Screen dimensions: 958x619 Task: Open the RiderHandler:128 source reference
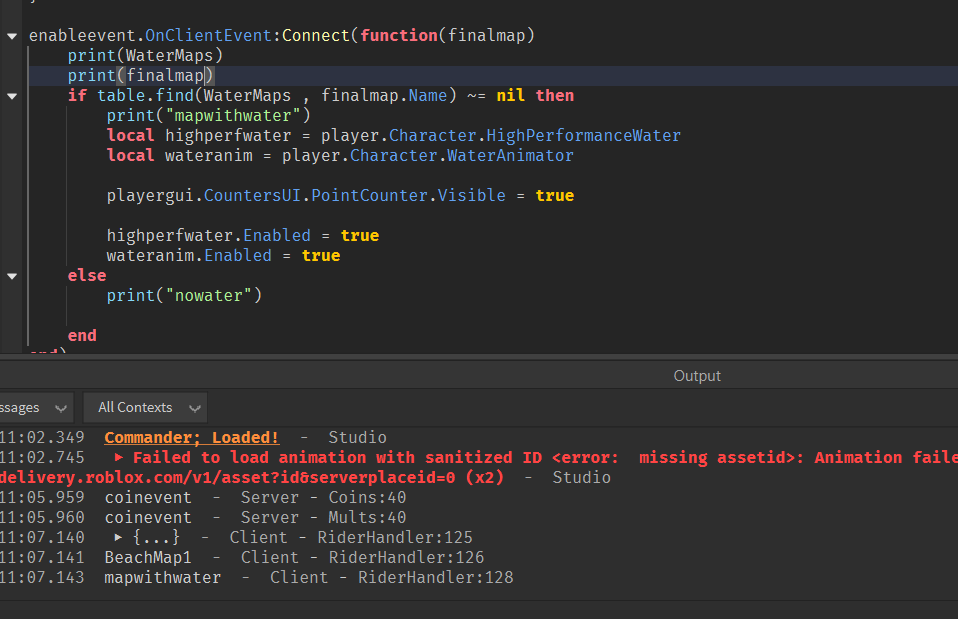435,578
